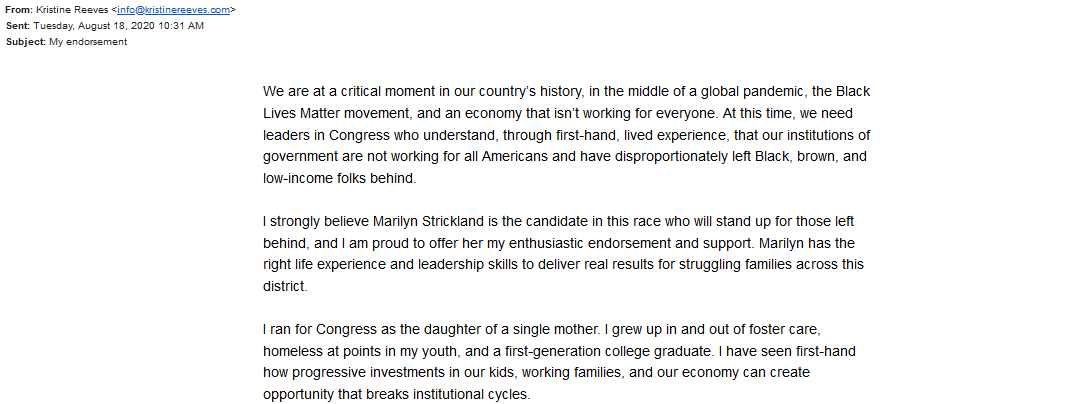Click the words "leaders in Congress"
Screen dimensions: 1074x404
click(x=317, y=136)
